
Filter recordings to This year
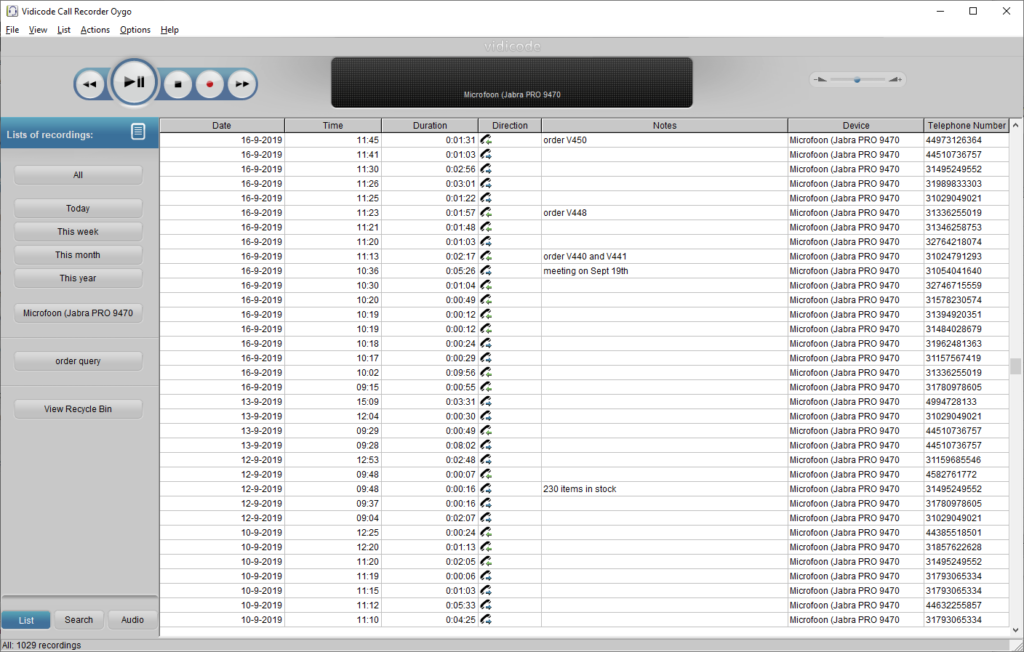[78, 278]
